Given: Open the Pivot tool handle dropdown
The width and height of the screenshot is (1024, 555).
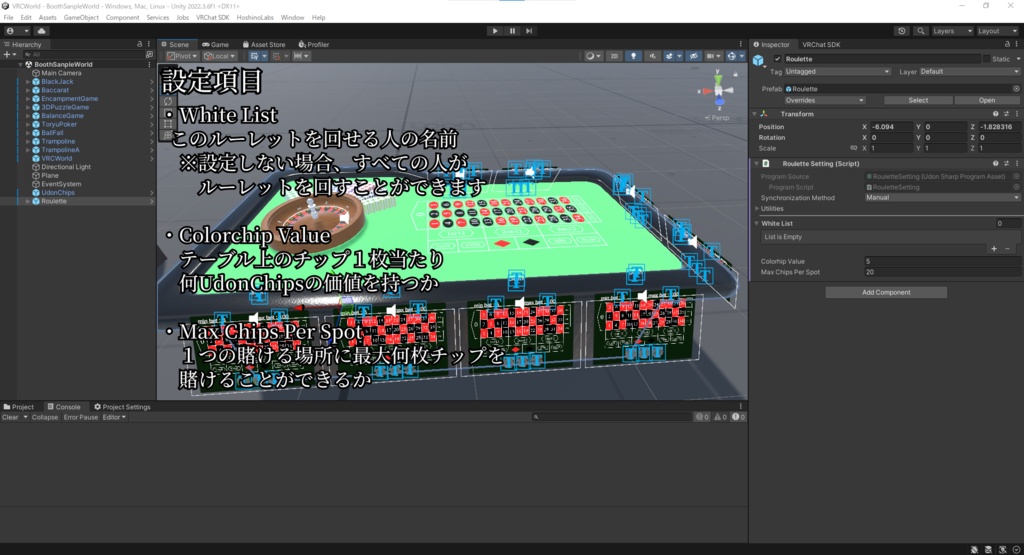Looking at the screenshot, I should pyautogui.click(x=182, y=56).
